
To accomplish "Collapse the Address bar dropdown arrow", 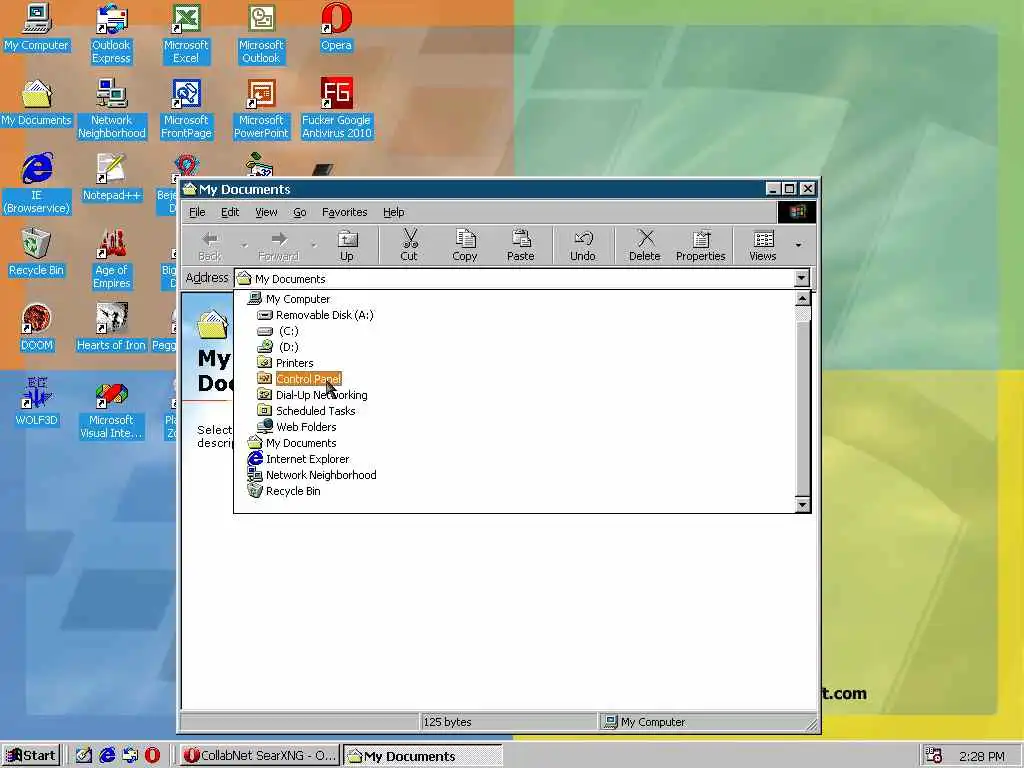I will (x=801, y=278).
